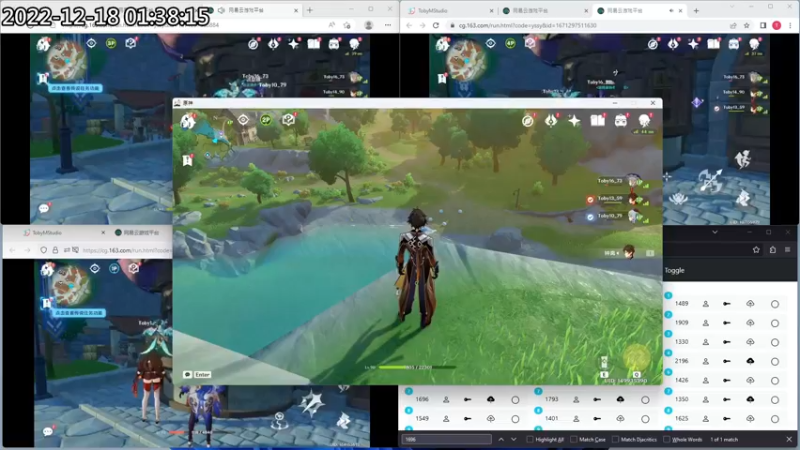Open the Firefox list-all-tabs chevron
The width and height of the screenshot is (800, 450).
tap(714, 232)
